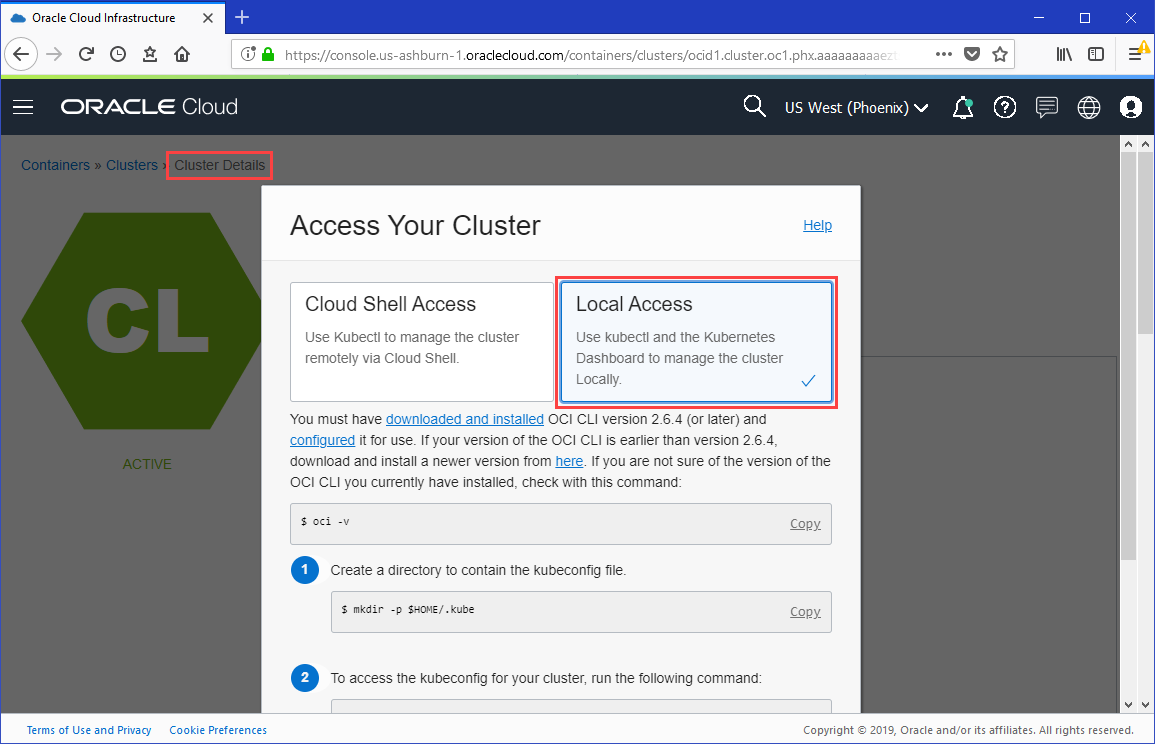Reload the page with refresh icon
The image size is (1155, 744).
pos(86,55)
